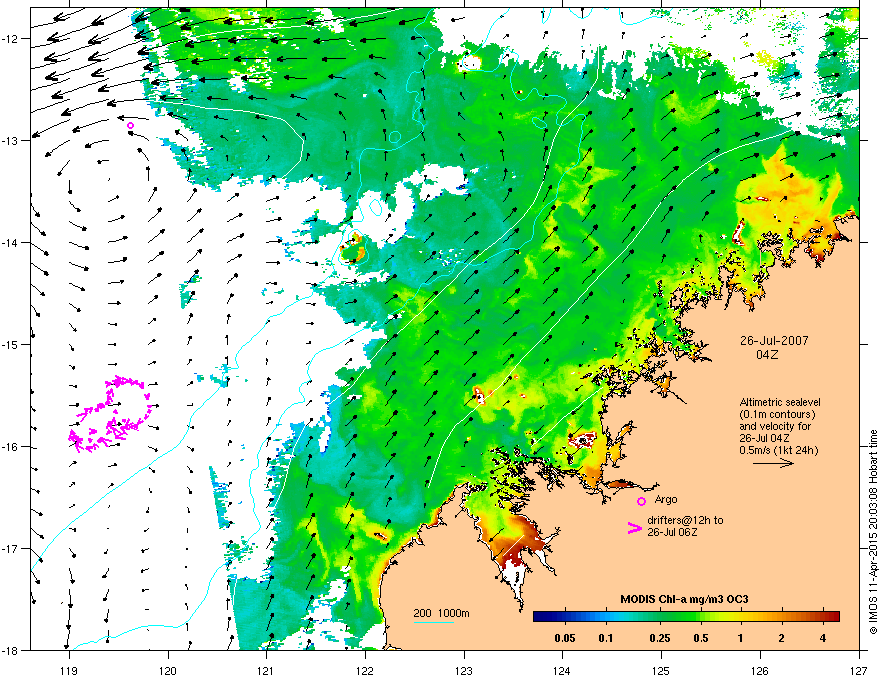
Task: Click the dark red end of colorbar
Action: 834,617
